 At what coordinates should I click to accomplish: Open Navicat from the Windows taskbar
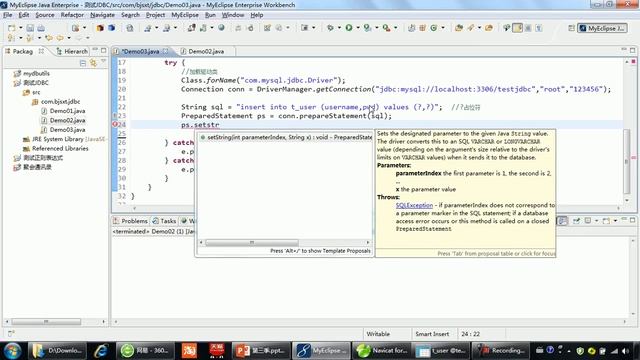point(381,351)
